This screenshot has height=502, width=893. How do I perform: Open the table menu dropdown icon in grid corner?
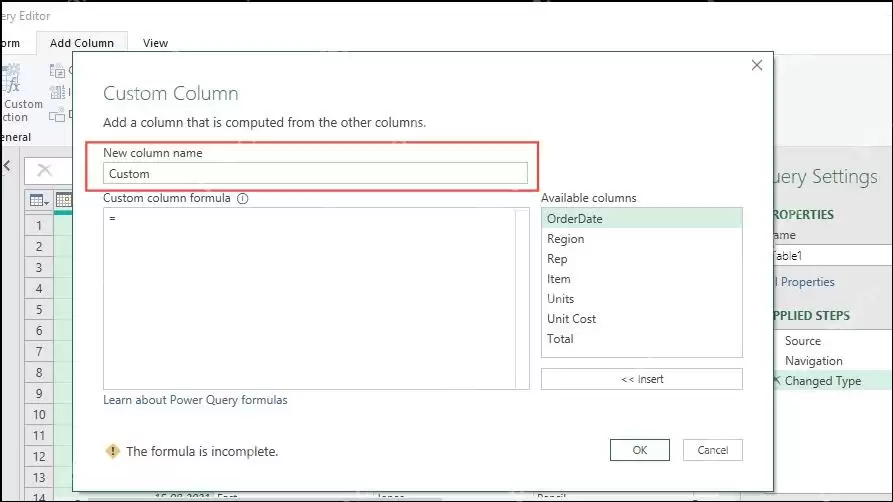[x=39, y=201]
